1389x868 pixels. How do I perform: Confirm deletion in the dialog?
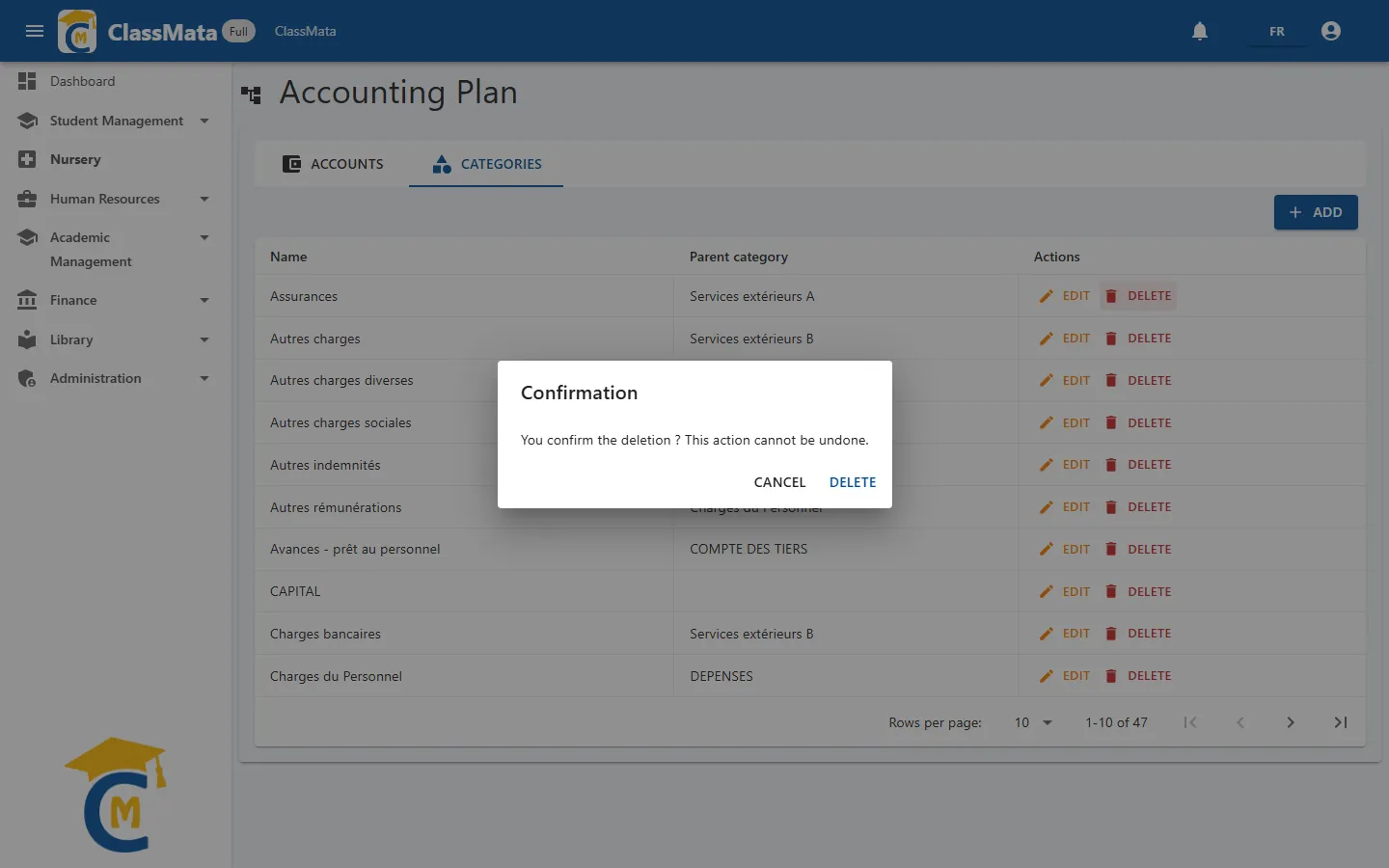tap(853, 482)
